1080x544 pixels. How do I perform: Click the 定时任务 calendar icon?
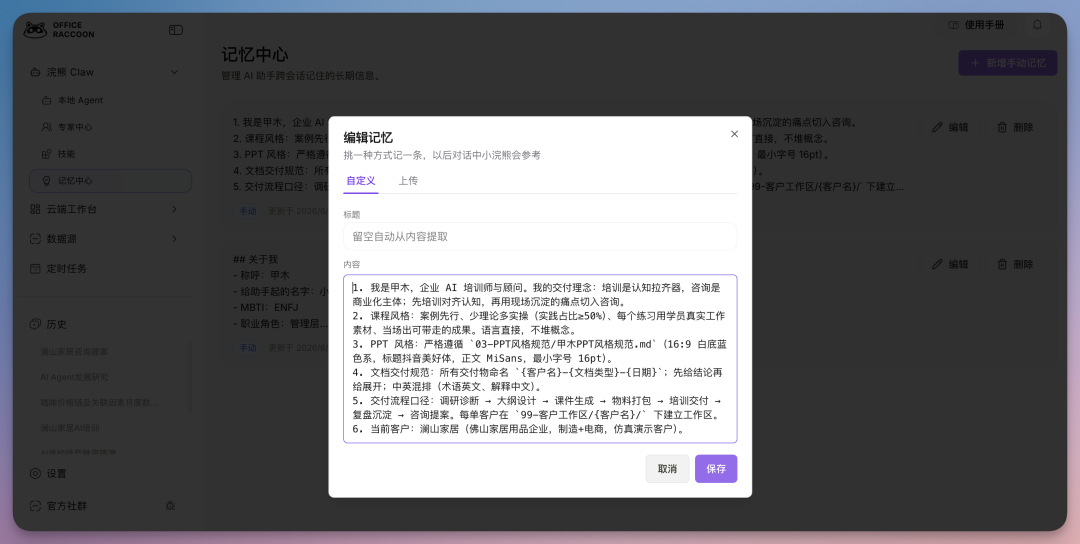[35, 269]
